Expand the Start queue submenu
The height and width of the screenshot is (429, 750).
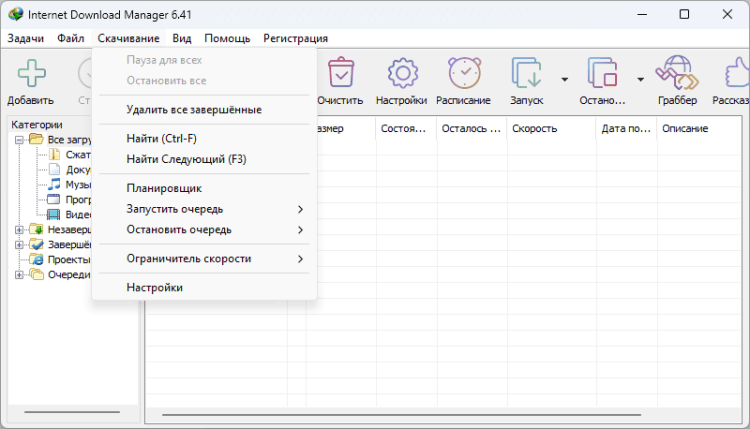click(x=300, y=209)
